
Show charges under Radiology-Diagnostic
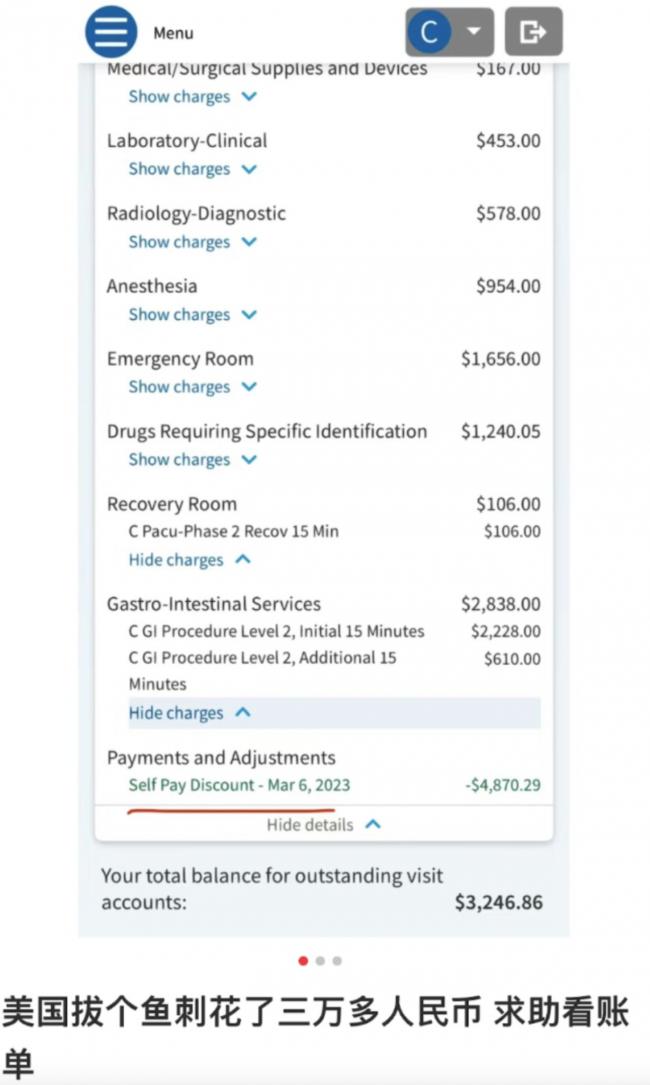pyautogui.click(x=192, y=241)
